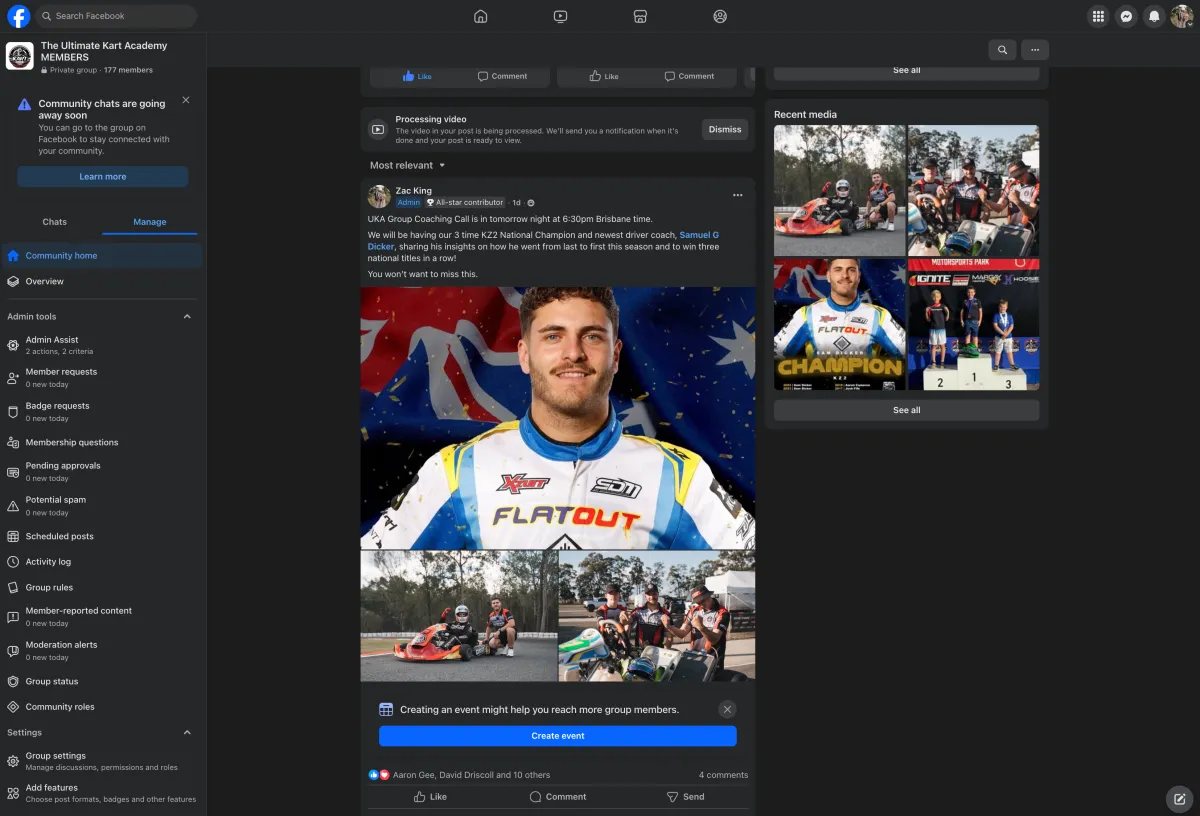1200x816 pixels.
Task: Go to Facebook Home icon
Action: click(480, 16)
